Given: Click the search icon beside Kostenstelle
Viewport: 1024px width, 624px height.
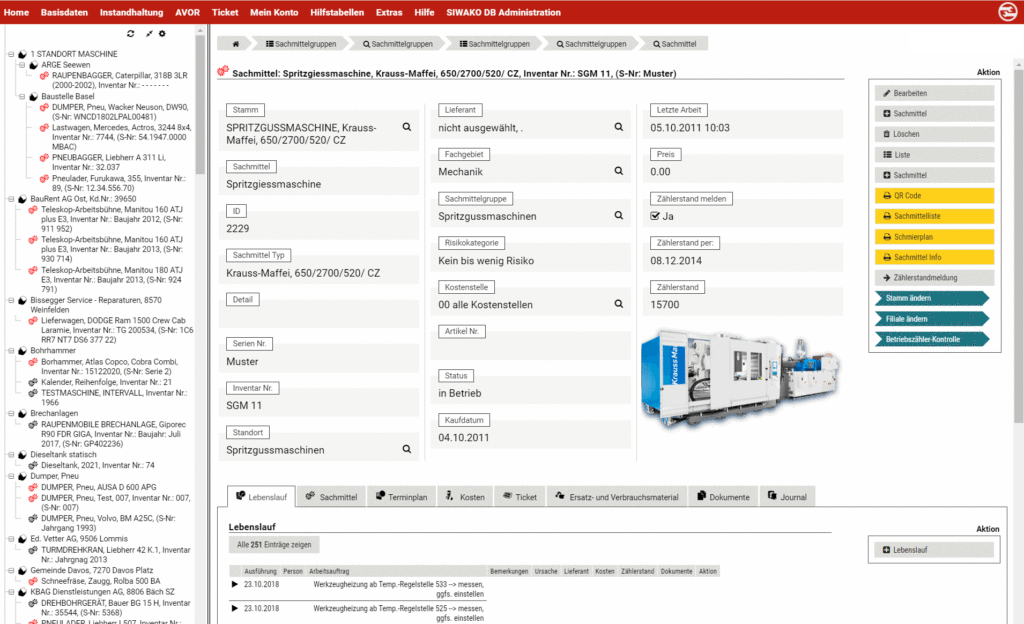Looking at the screenshot, I should (x=619, y=304).
